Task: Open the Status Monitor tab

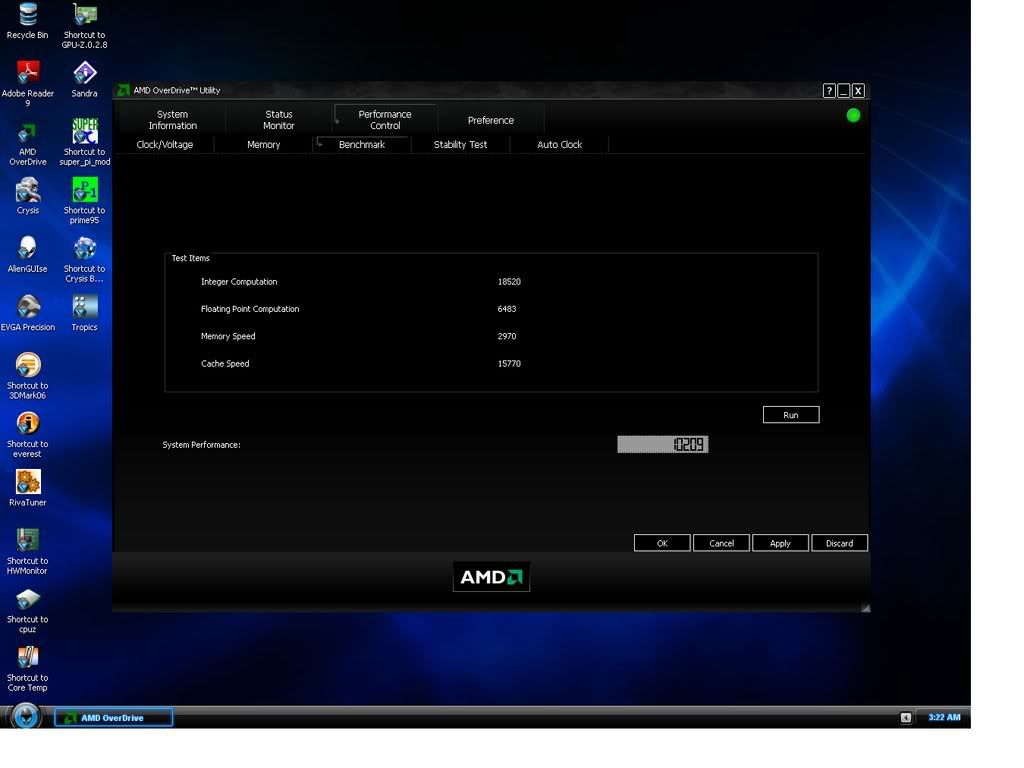Action: coord(279,120)
